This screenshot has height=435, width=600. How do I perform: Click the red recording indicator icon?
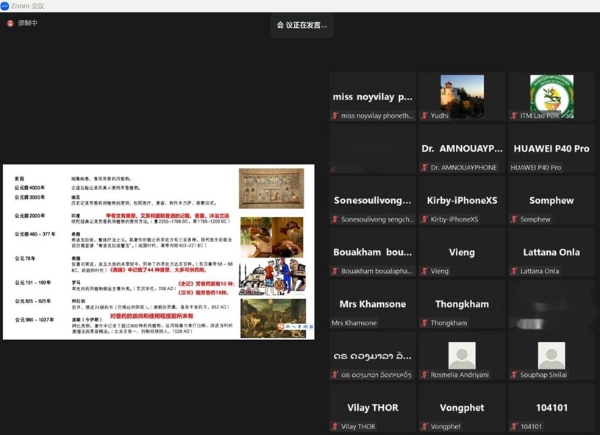coord(10,23)
